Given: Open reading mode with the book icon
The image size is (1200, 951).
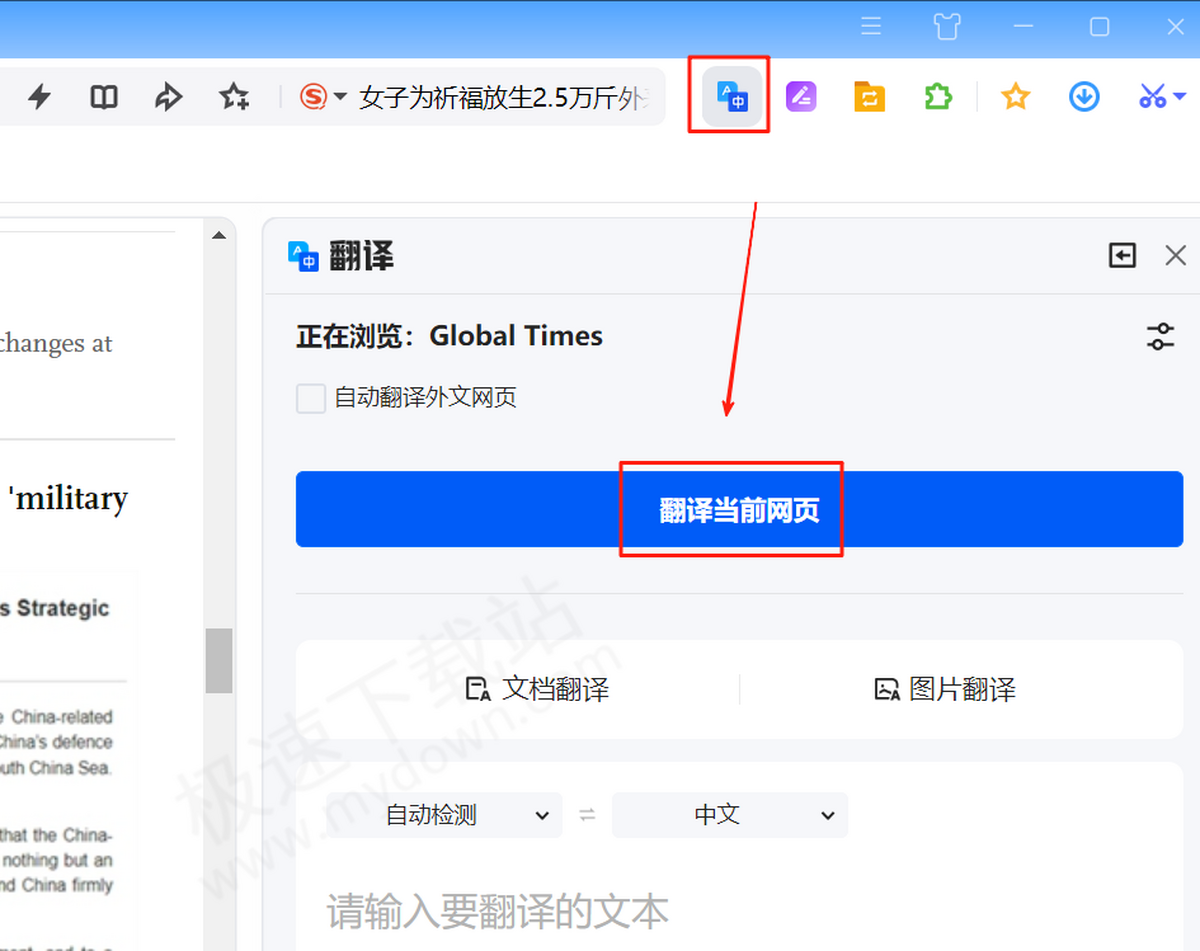Looking at the screenshot, I should coord(103,96).
